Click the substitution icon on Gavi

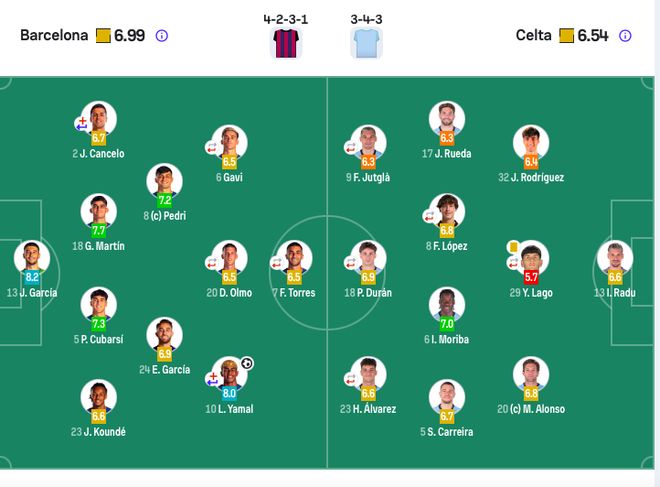(x=211, y=147)
